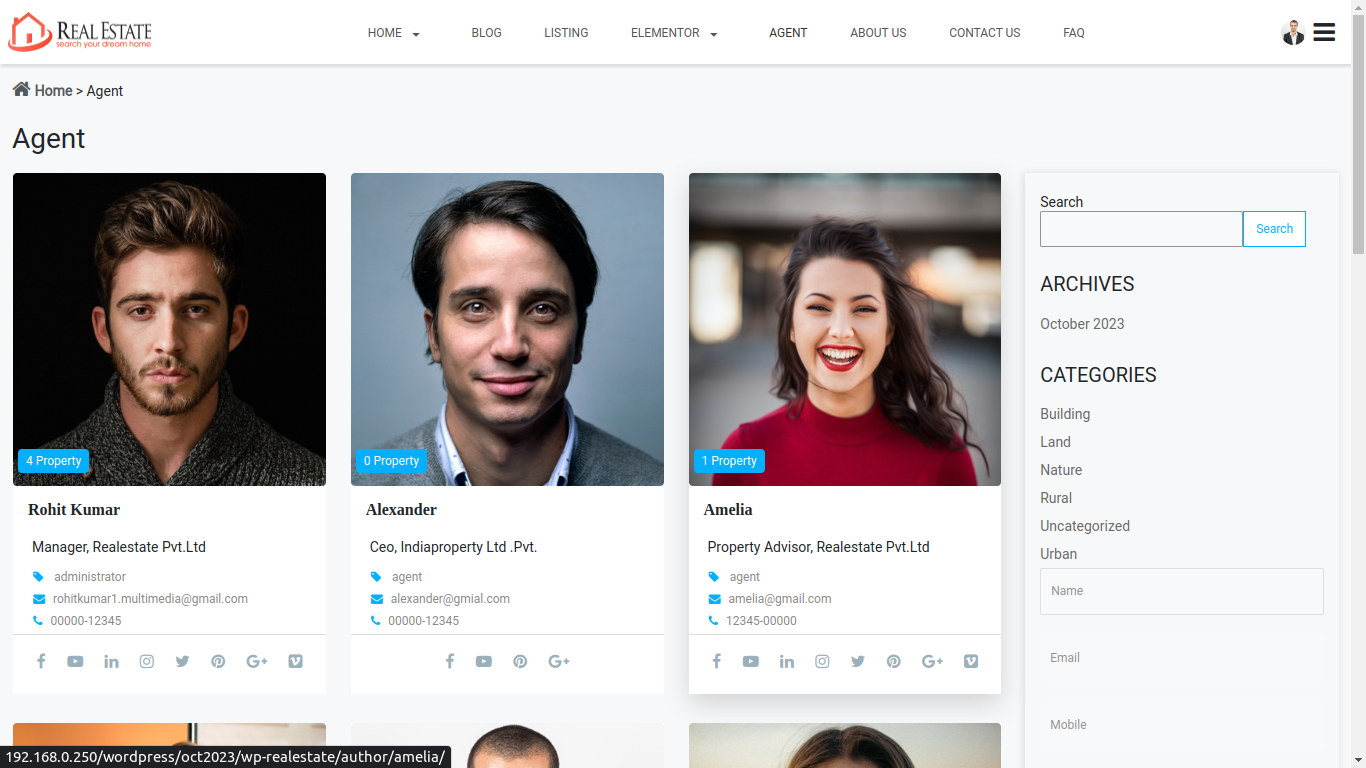Screen dimensions: 1366x768
Task: Click the sidebar Search button
Action: (x=1274, y=229)
